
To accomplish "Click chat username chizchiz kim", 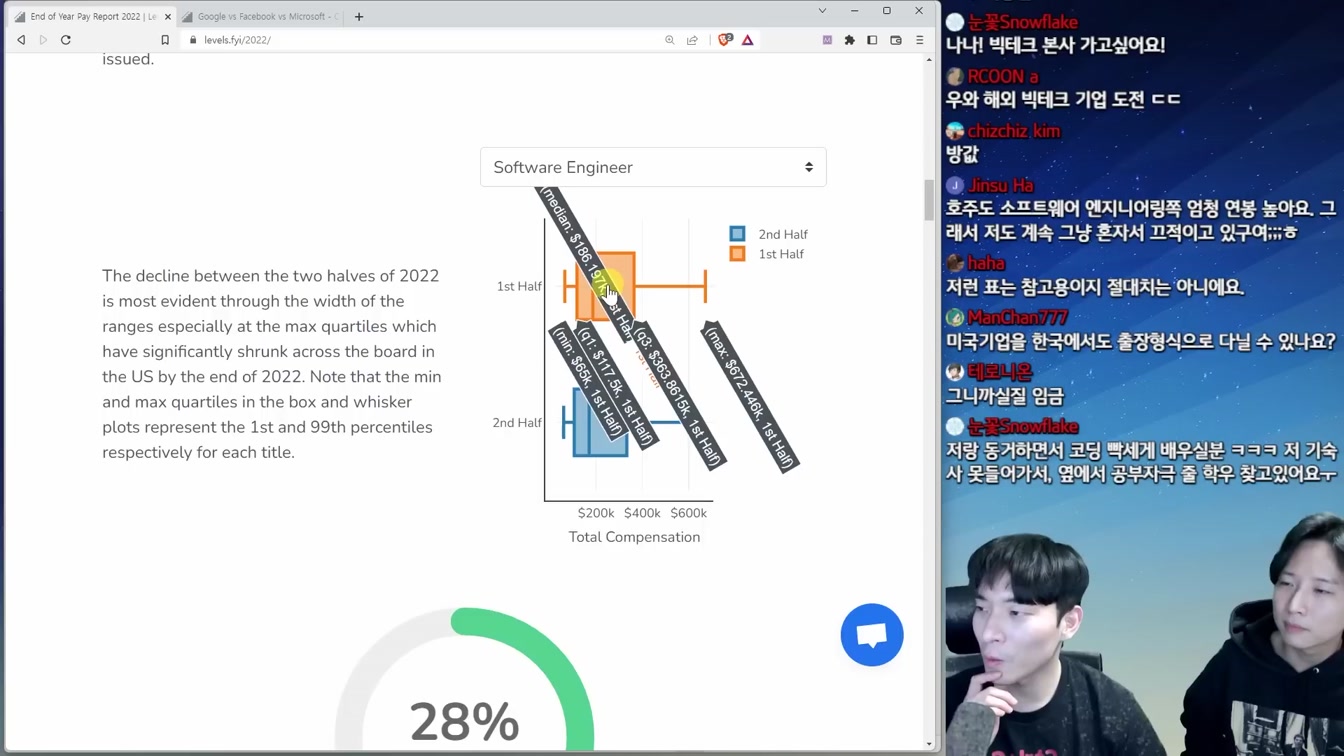I will coord(1014,131).
